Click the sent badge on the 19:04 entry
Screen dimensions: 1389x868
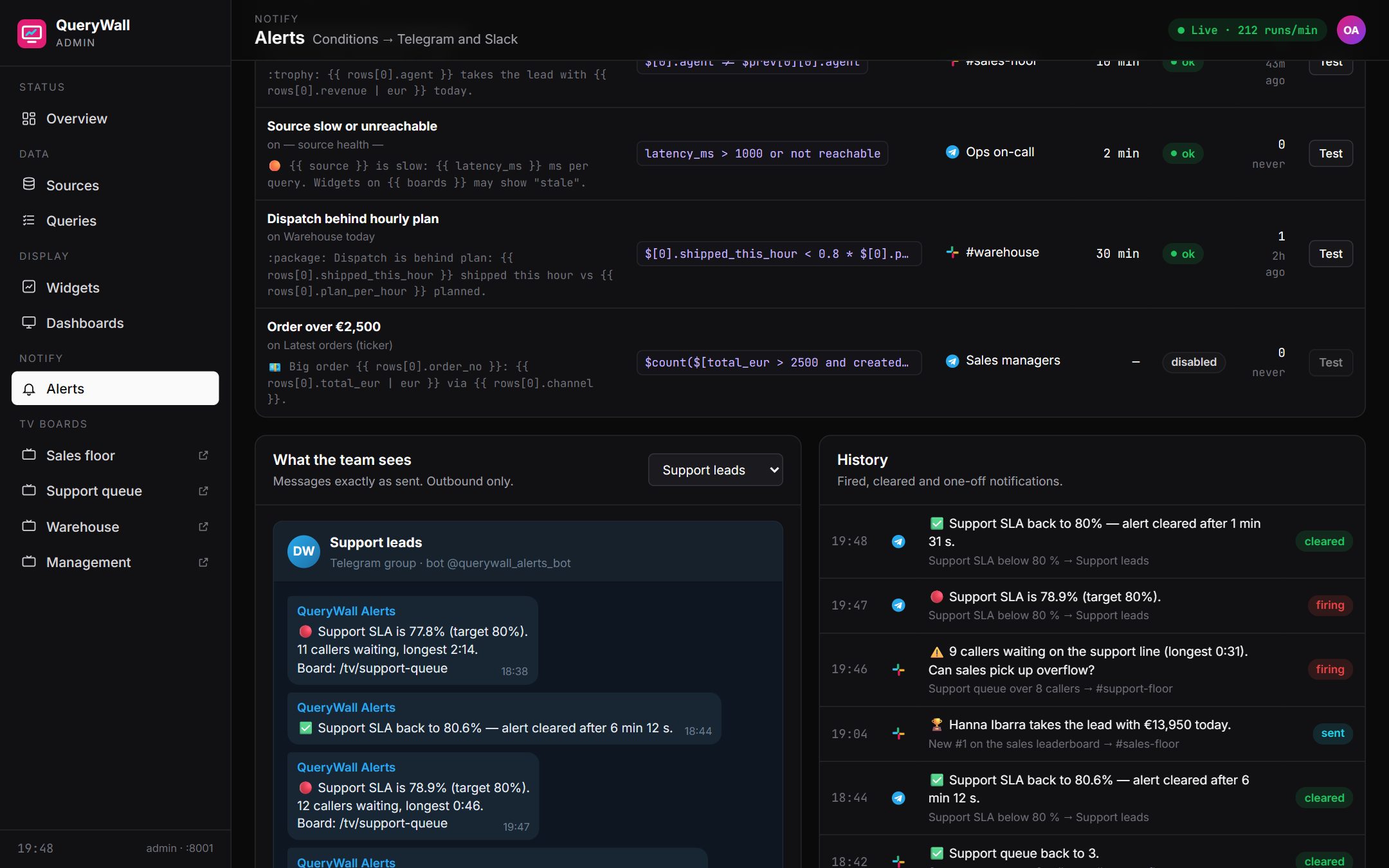[1332, 734]
